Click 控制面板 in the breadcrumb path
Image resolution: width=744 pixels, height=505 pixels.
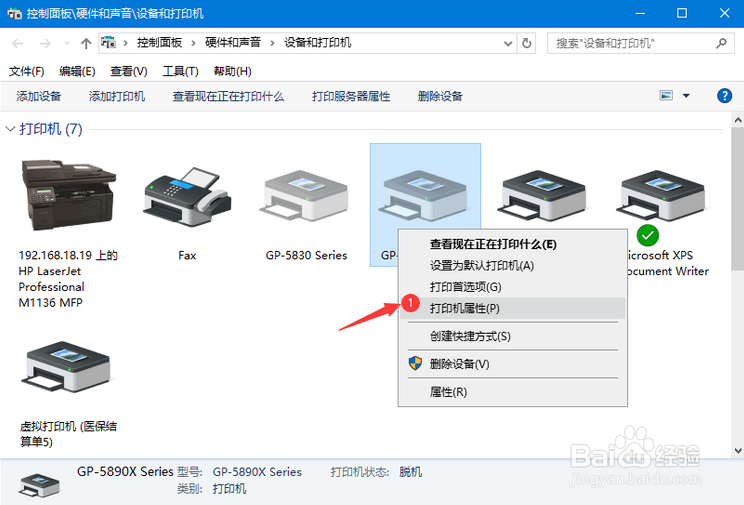click(159, 43)
